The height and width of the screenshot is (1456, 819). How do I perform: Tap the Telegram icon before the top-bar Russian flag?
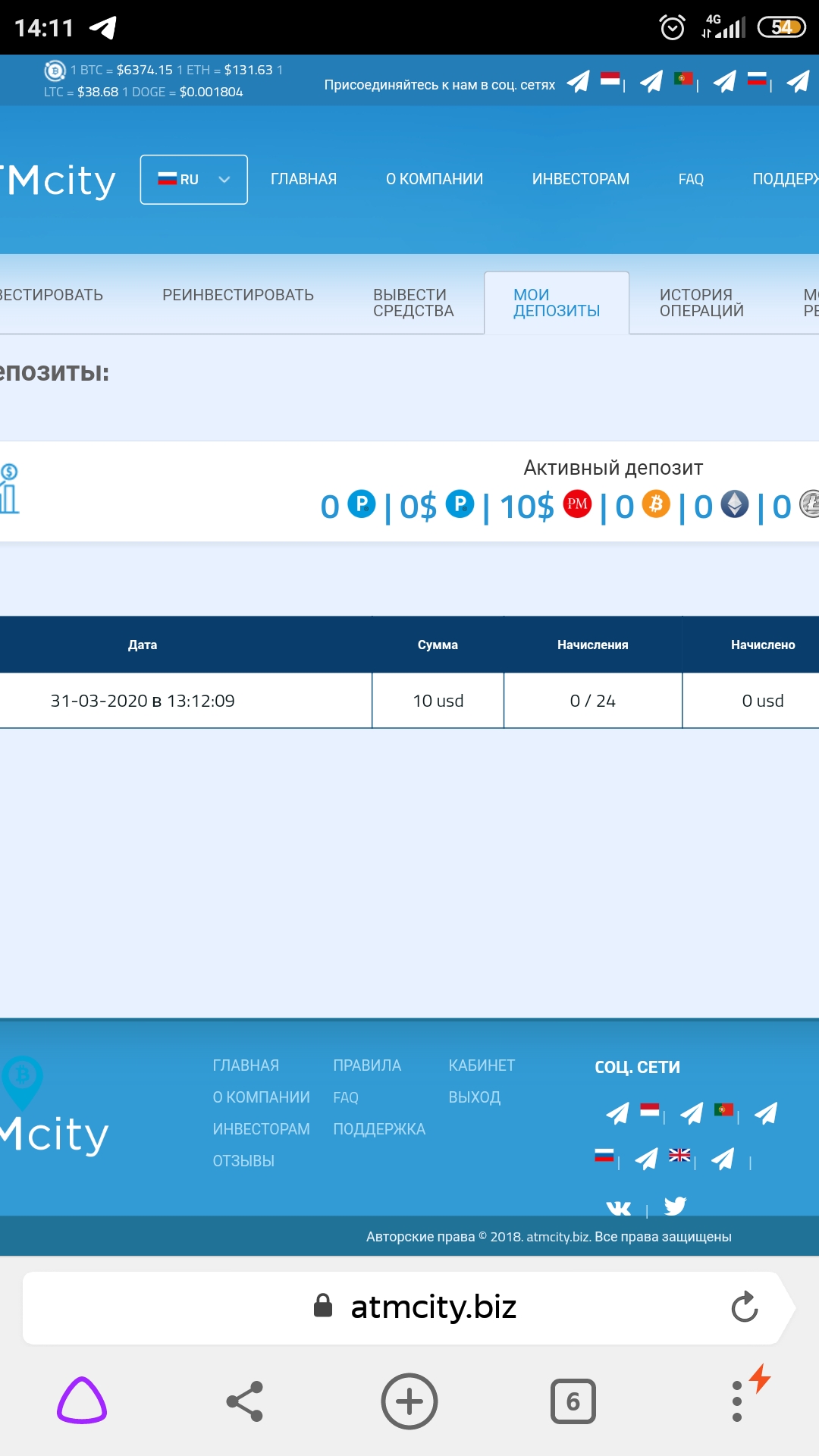tap(725, 80)
